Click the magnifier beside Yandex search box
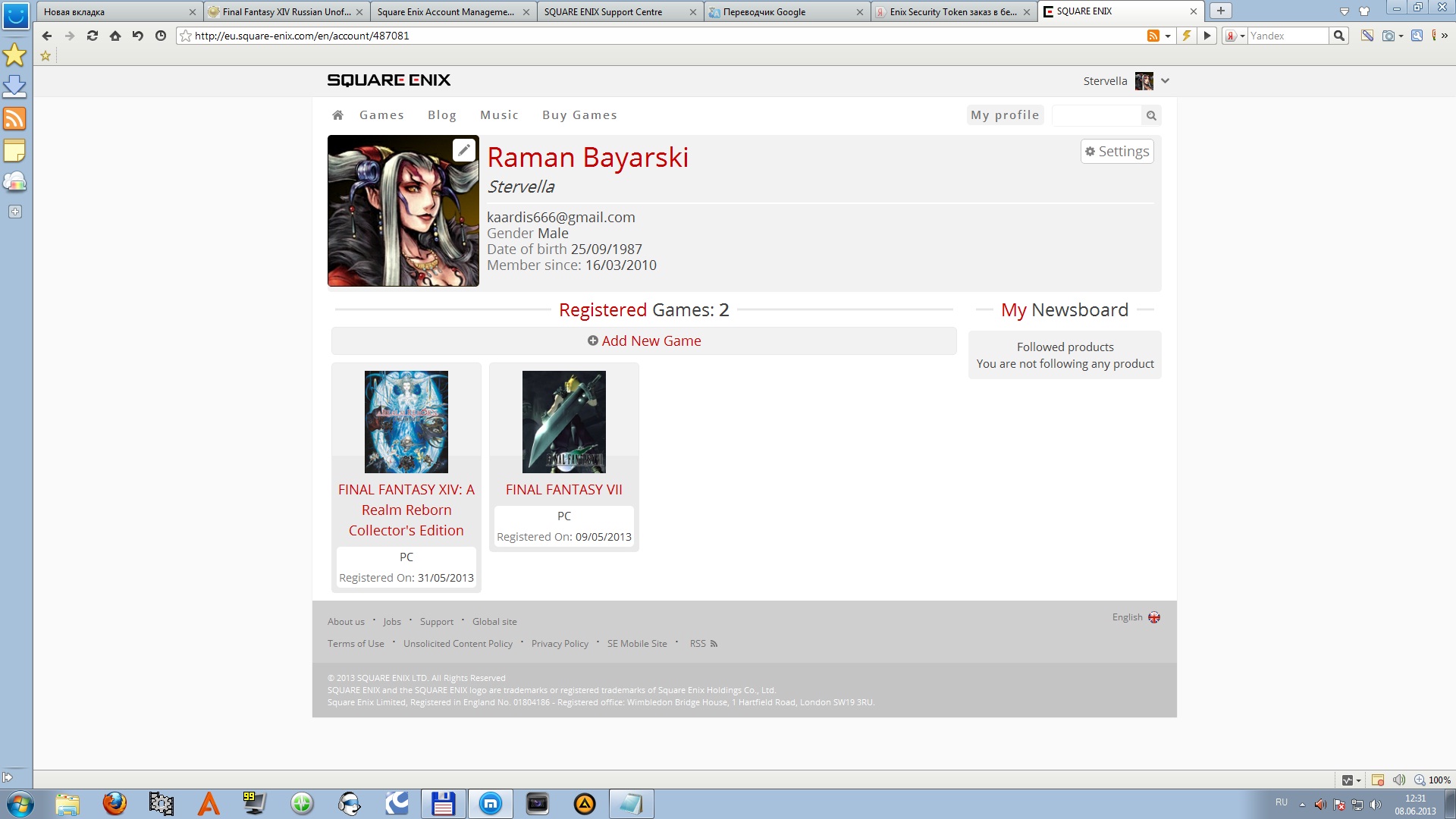 [1339, 36]
